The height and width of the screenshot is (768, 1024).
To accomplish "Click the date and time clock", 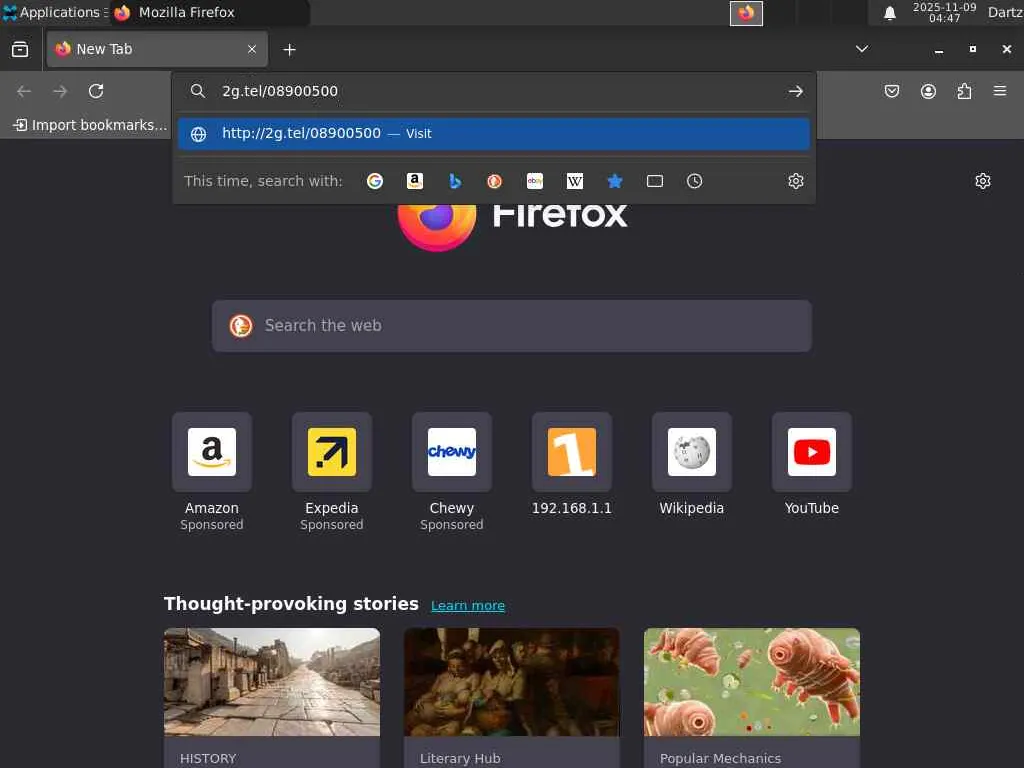I will click(944, 12).
